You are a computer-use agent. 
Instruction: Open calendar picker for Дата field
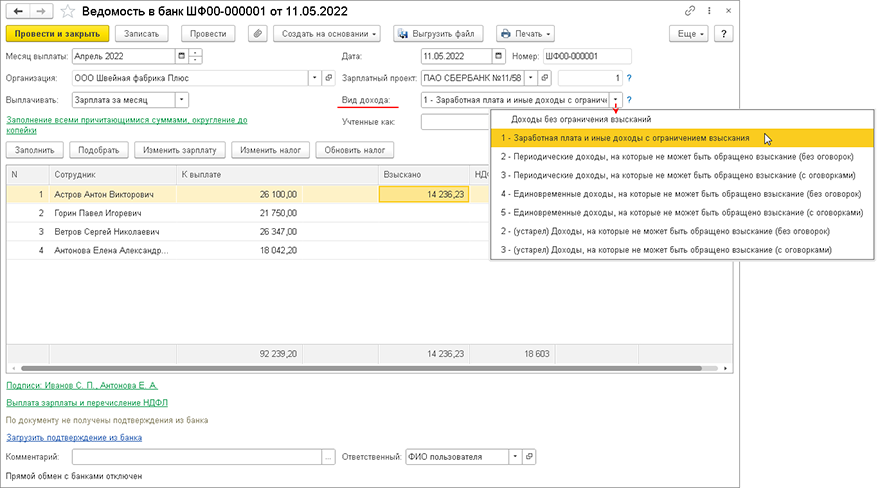point(498,56)
